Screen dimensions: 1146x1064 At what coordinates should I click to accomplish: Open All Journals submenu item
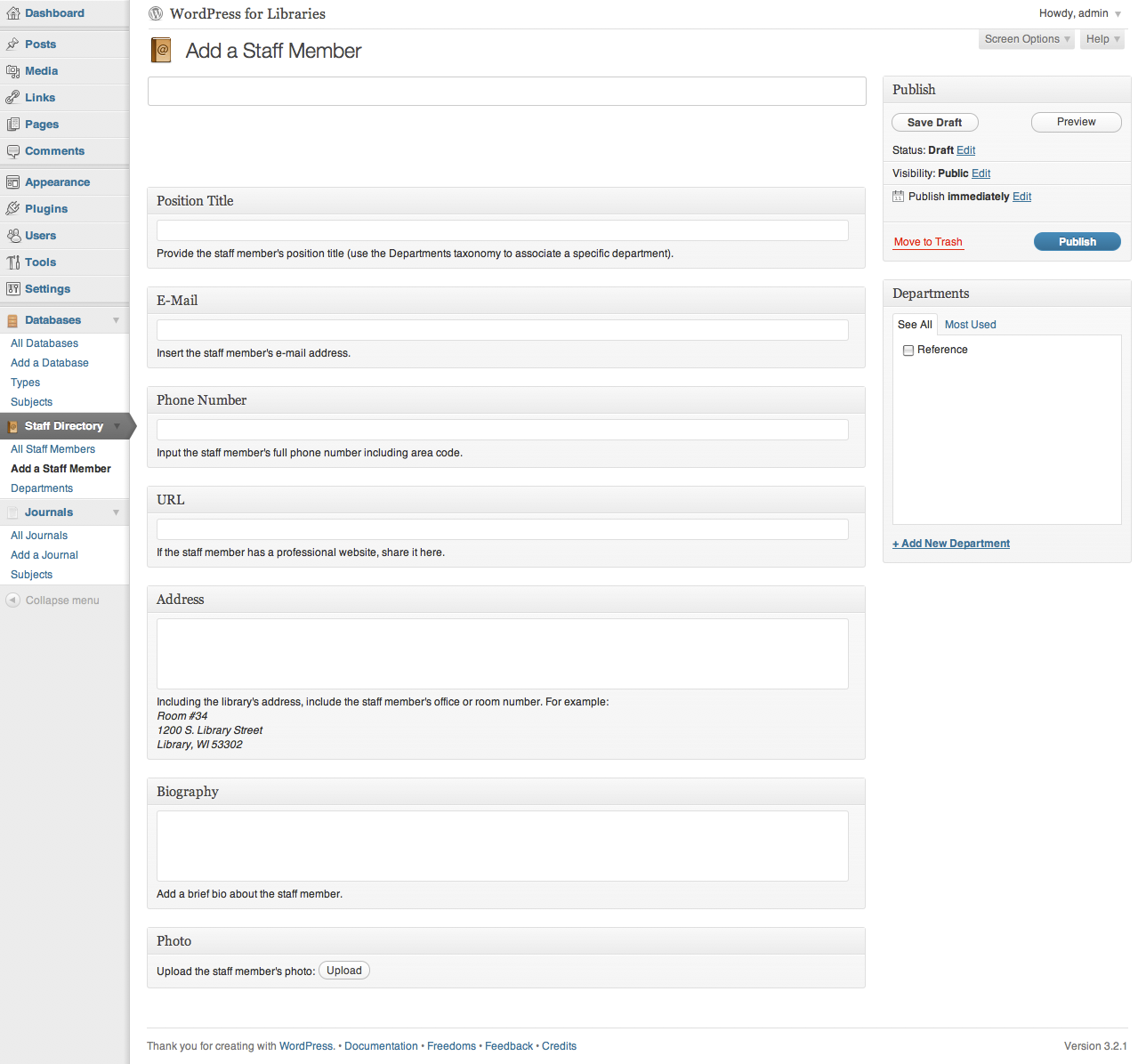(39, 536)
